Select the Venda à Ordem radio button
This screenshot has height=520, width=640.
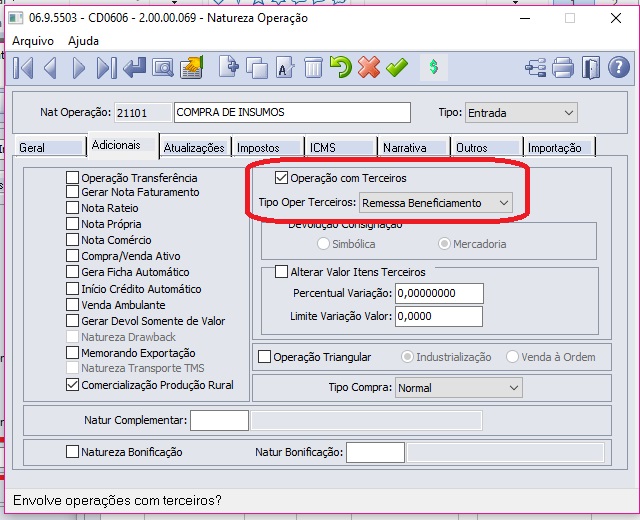(512, 357)
